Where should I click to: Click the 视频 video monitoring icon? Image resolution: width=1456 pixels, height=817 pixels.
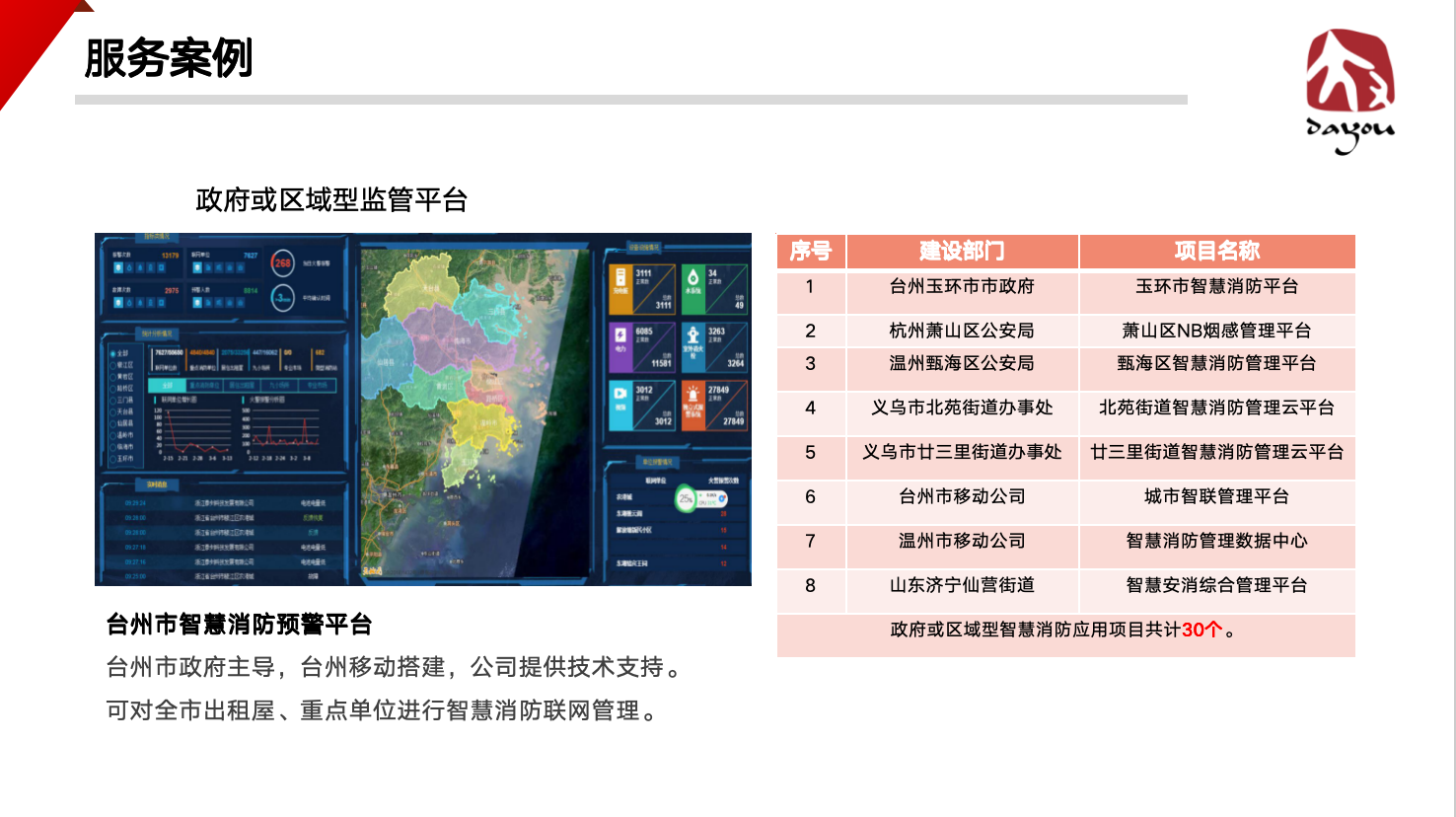(620, 395)
